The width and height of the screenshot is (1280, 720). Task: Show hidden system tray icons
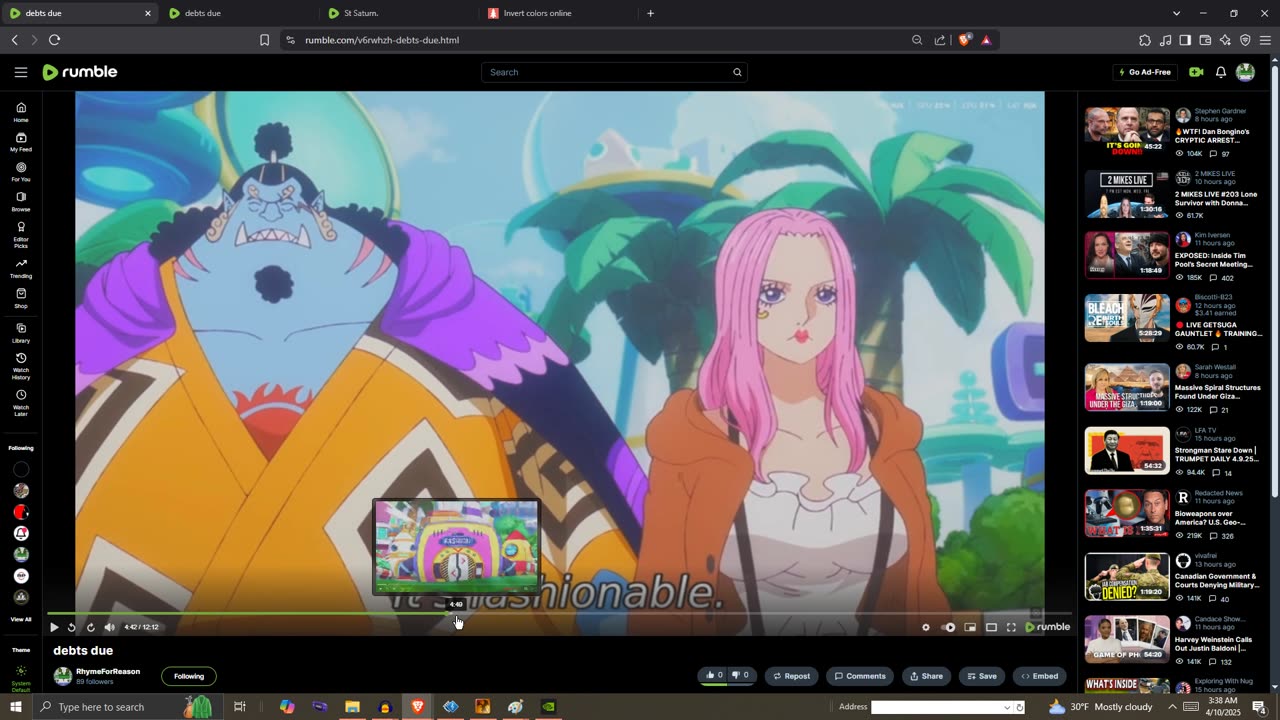click(x=1173, y=707)
